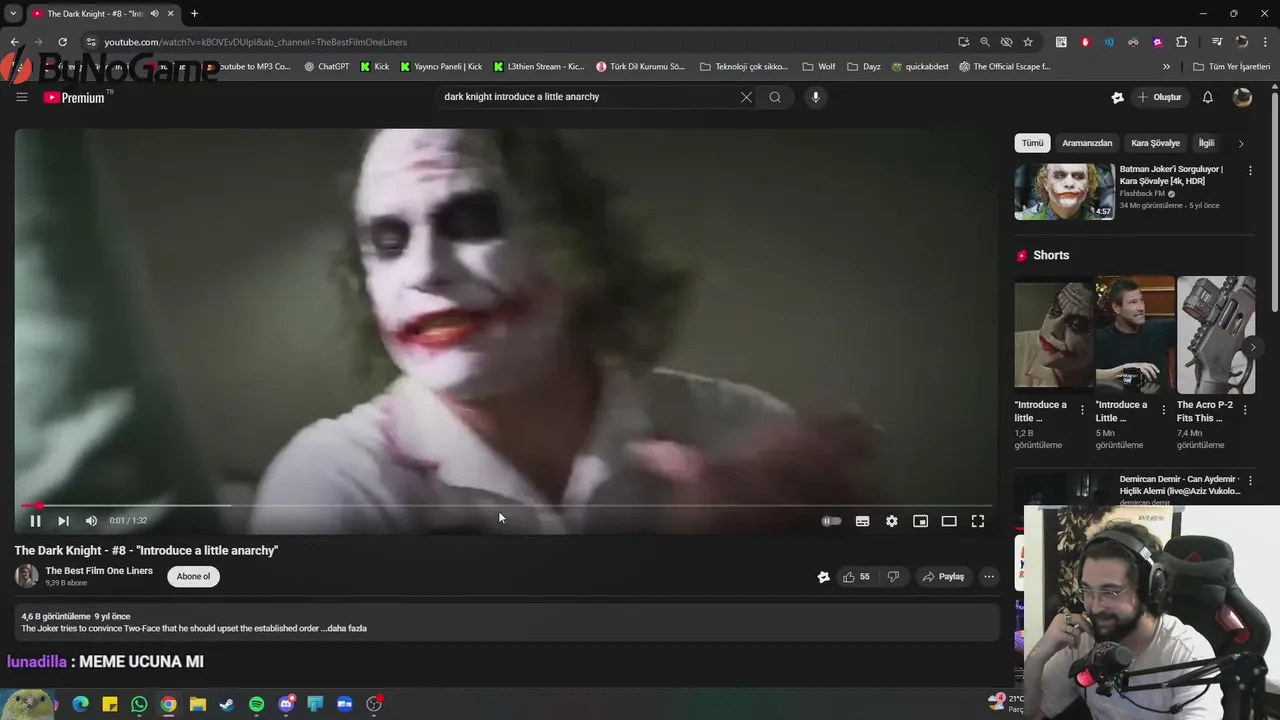Viewport: 1280px width, 720px height.
Task: Share the video with Paylaş
Action: pos(944,577)
